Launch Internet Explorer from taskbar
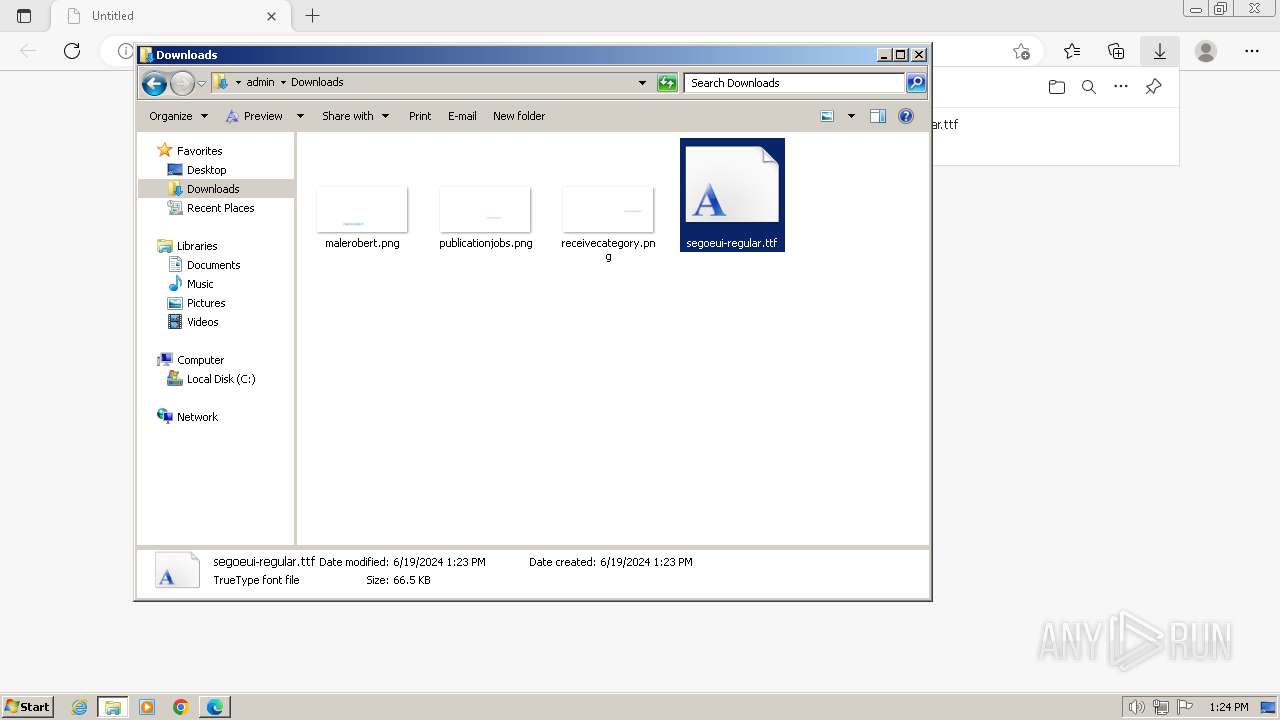This screenshot has width=1280, height=720. tap(80, 707)
